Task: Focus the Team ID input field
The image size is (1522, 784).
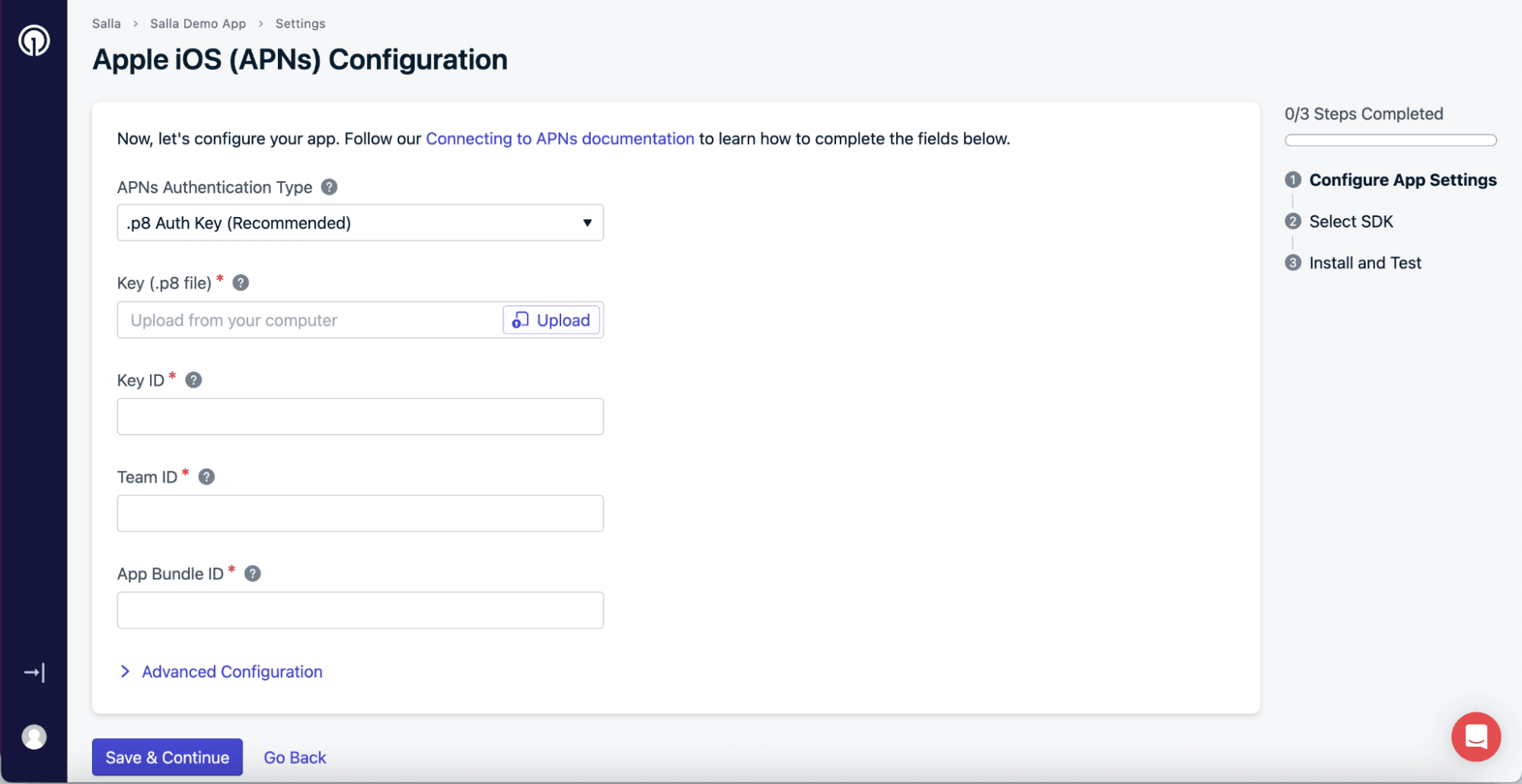Action: pyautogui.click(x=360, y=514)
